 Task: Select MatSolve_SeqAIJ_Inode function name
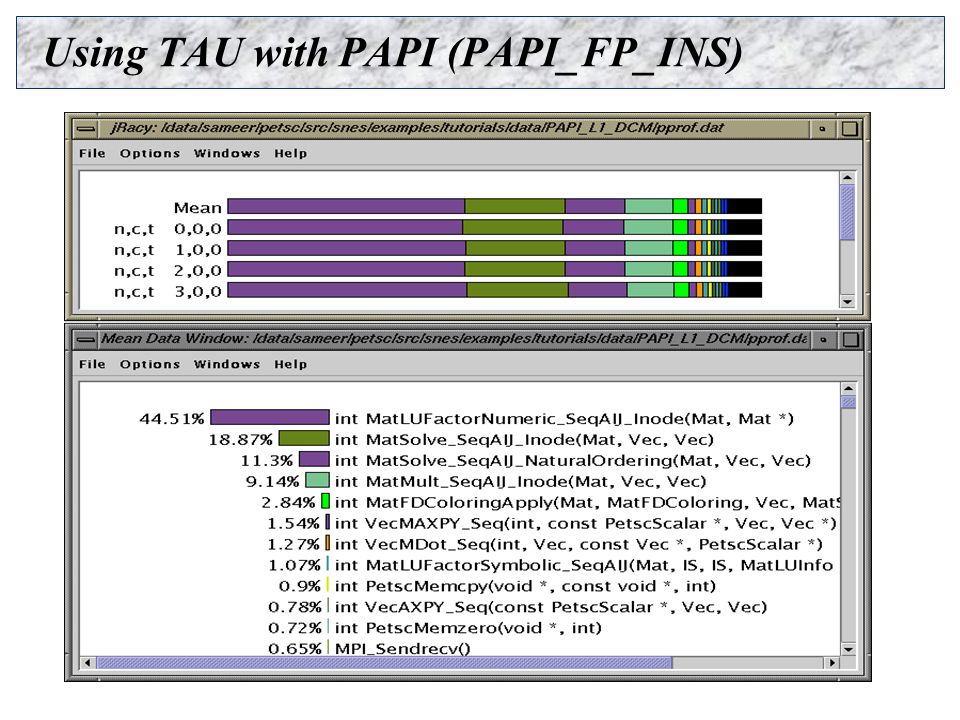pyautogui.click(x=524, y=440)
